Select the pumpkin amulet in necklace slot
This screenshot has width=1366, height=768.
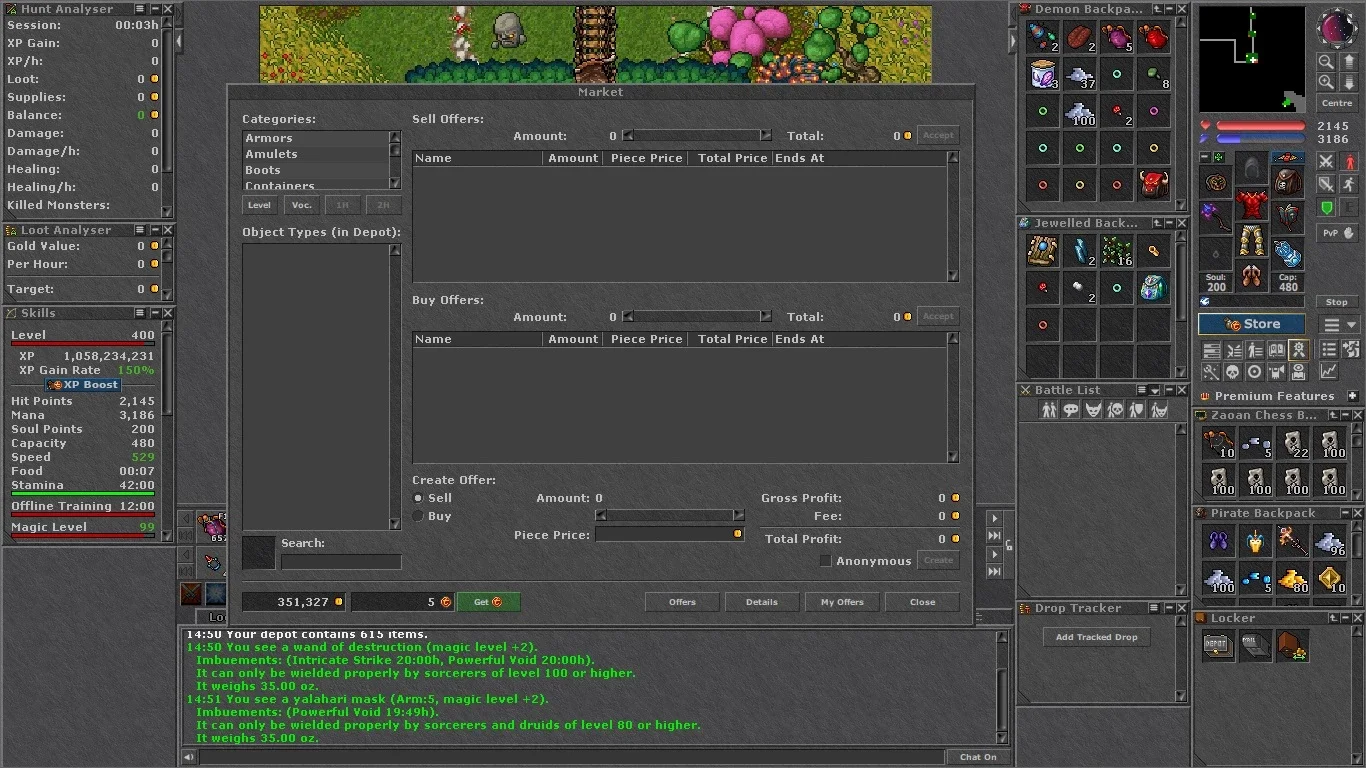(x=1216, y=182)
